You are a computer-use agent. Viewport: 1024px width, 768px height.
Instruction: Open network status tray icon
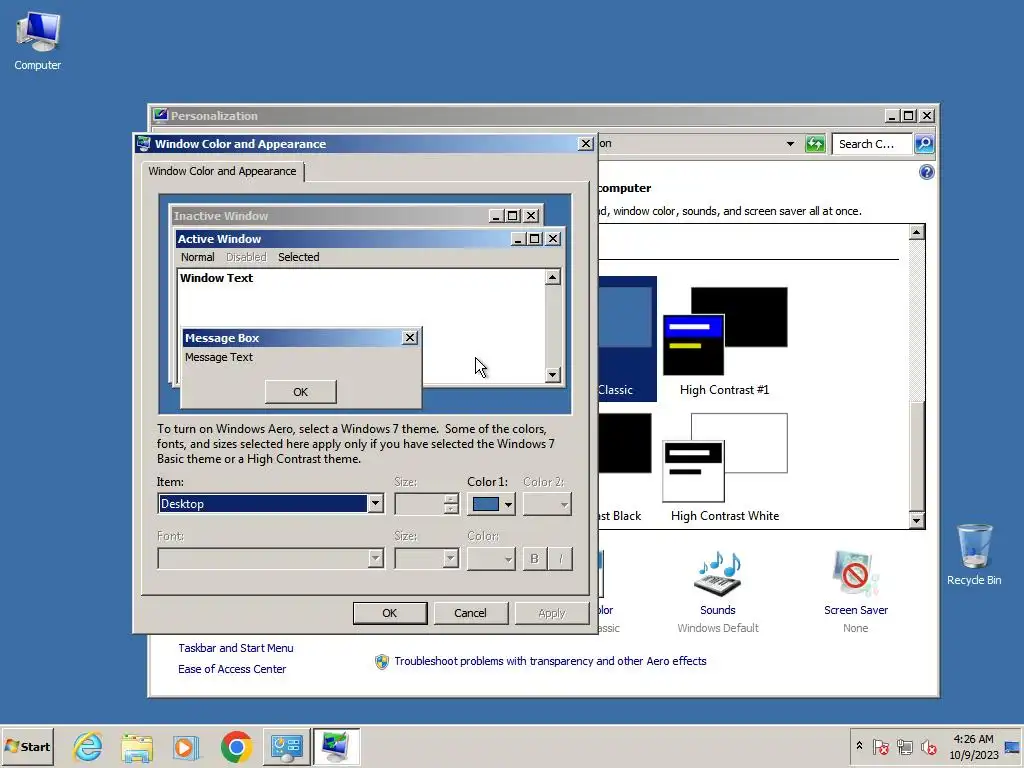coord(904,746)
